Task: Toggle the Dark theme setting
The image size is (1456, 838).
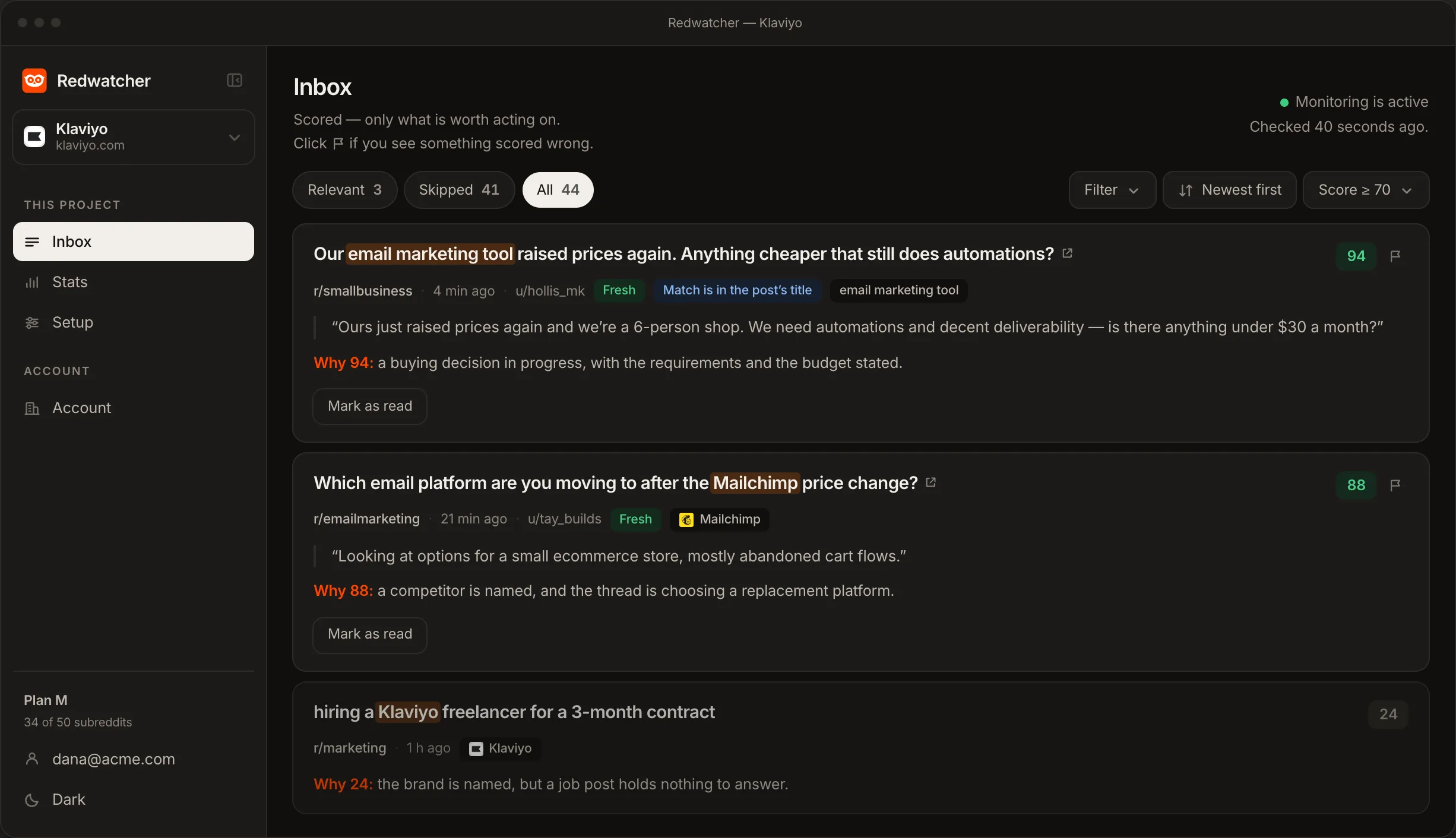Action: tap(134, 799)
